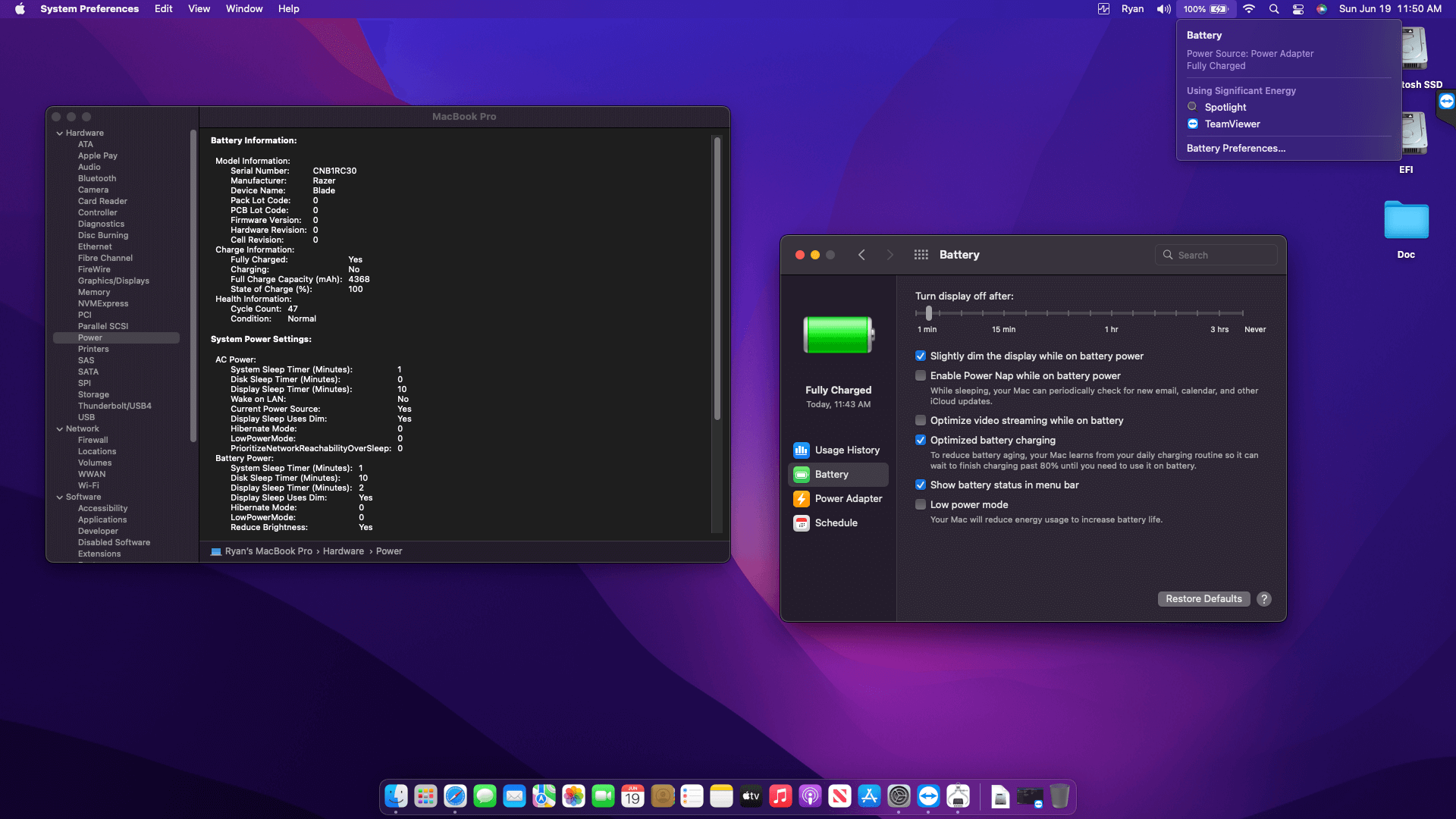Toggle Slightly dim the display on battery

click(x=921, y=356)
